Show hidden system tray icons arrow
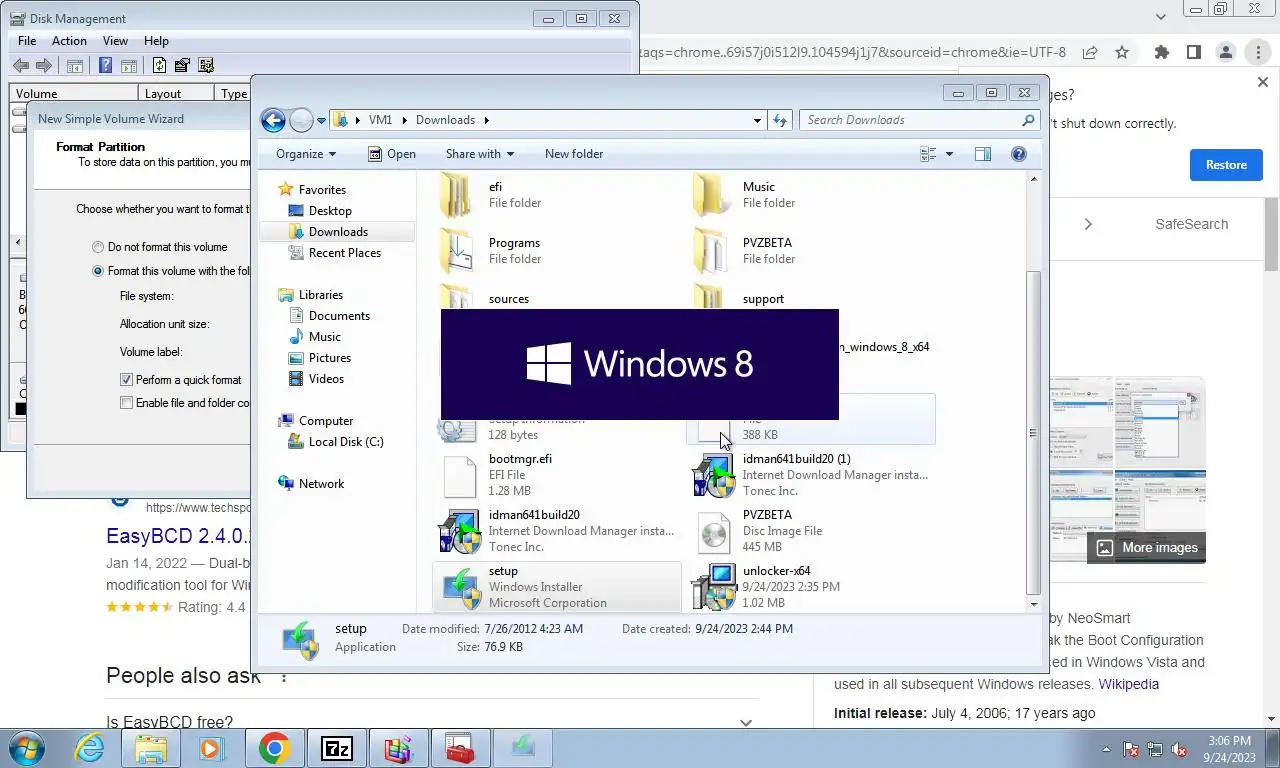Viewport: 1280px width, 768px height. [x=1107, y=749]
